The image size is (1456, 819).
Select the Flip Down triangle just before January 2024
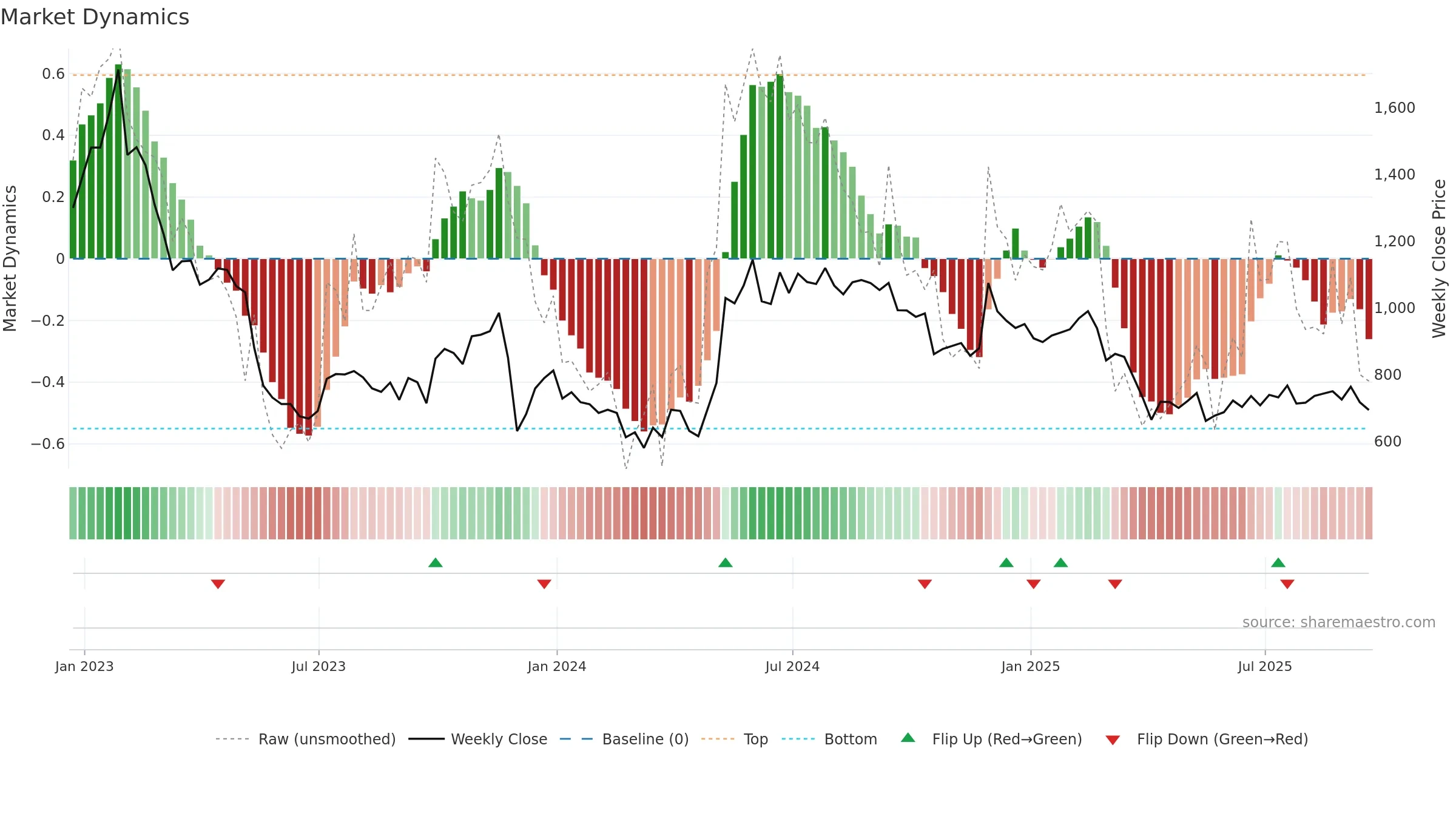click(544, 584)
